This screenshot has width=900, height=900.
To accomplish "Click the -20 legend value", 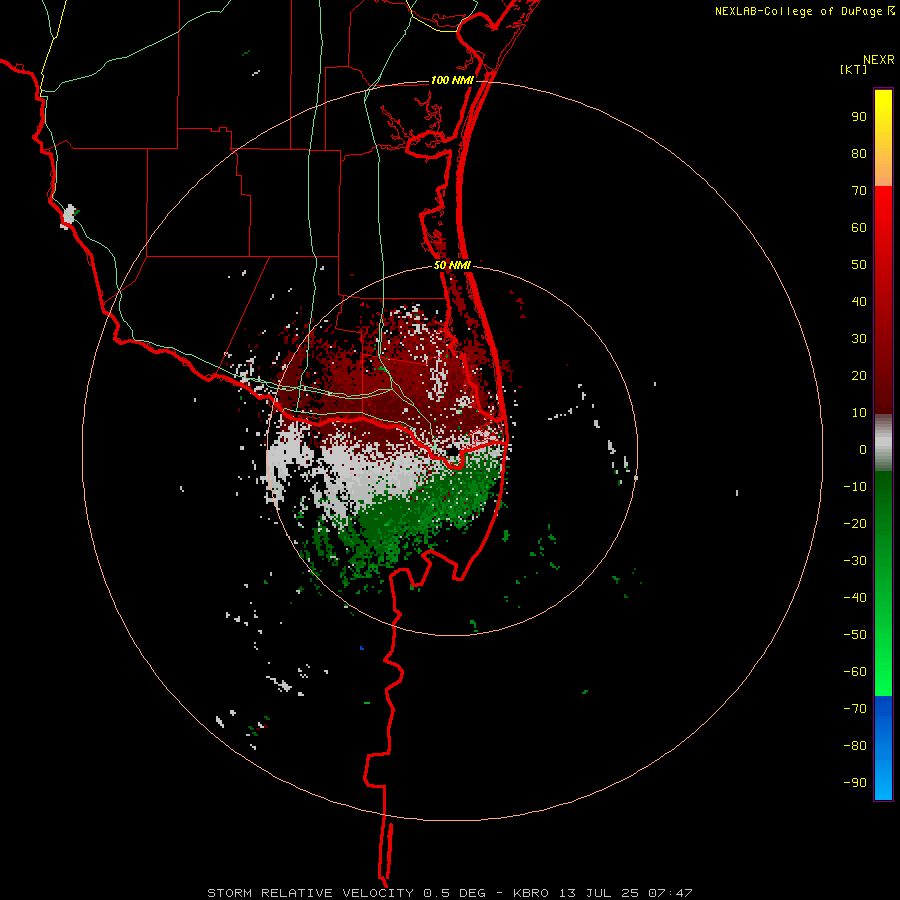I will tap(855, 523).
